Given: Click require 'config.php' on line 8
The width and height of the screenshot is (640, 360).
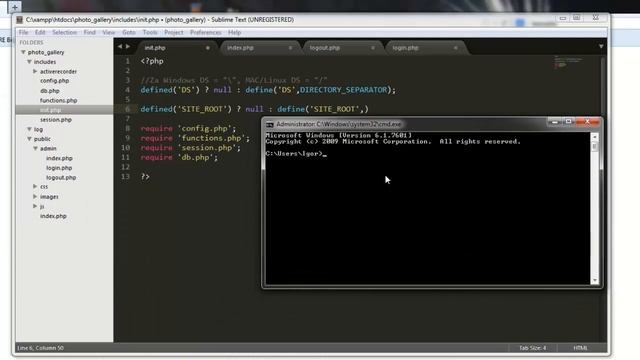Looking at the screenshot, I should (x=188, y=128).
